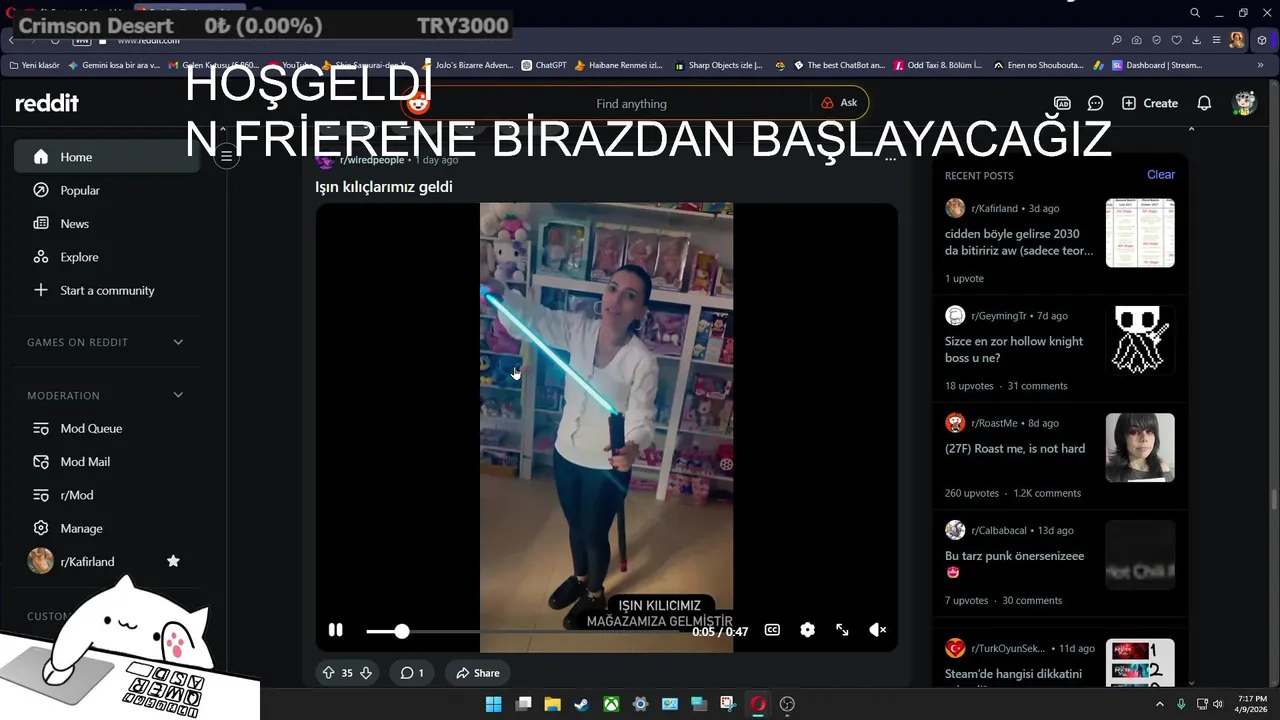Open Yeni klasör bookmark folder
The image size is (1280, 720).
pyautogui.click(x=34, y=65)
